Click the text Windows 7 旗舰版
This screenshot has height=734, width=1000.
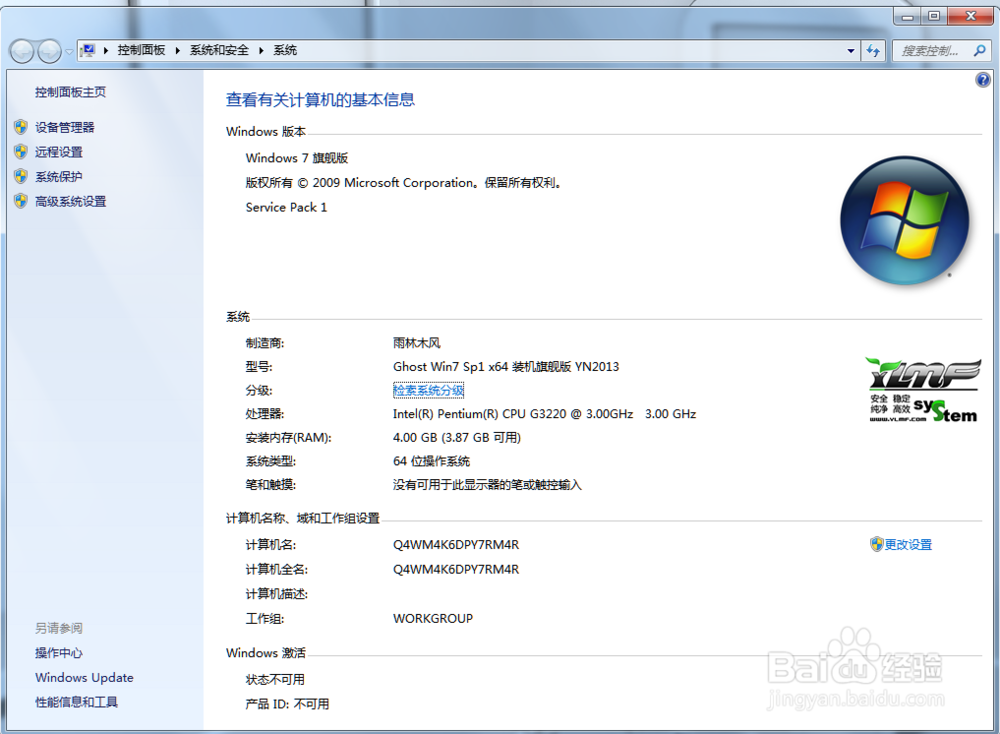pos(297,158)
